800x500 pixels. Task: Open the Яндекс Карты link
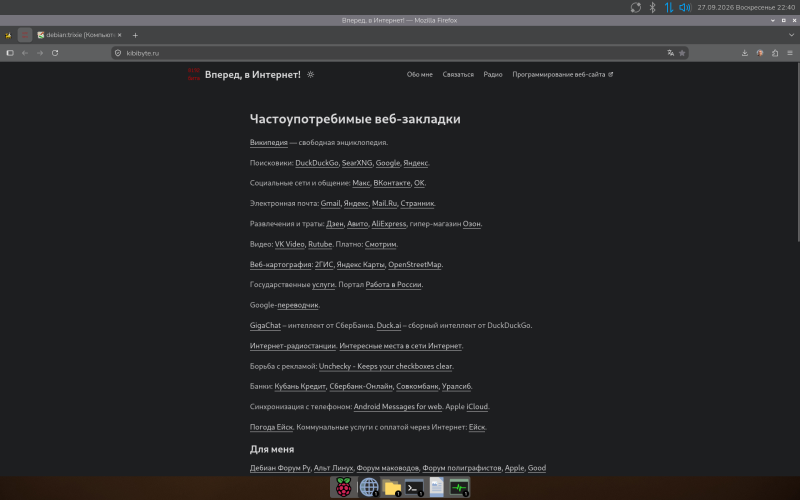coord(360,264)
